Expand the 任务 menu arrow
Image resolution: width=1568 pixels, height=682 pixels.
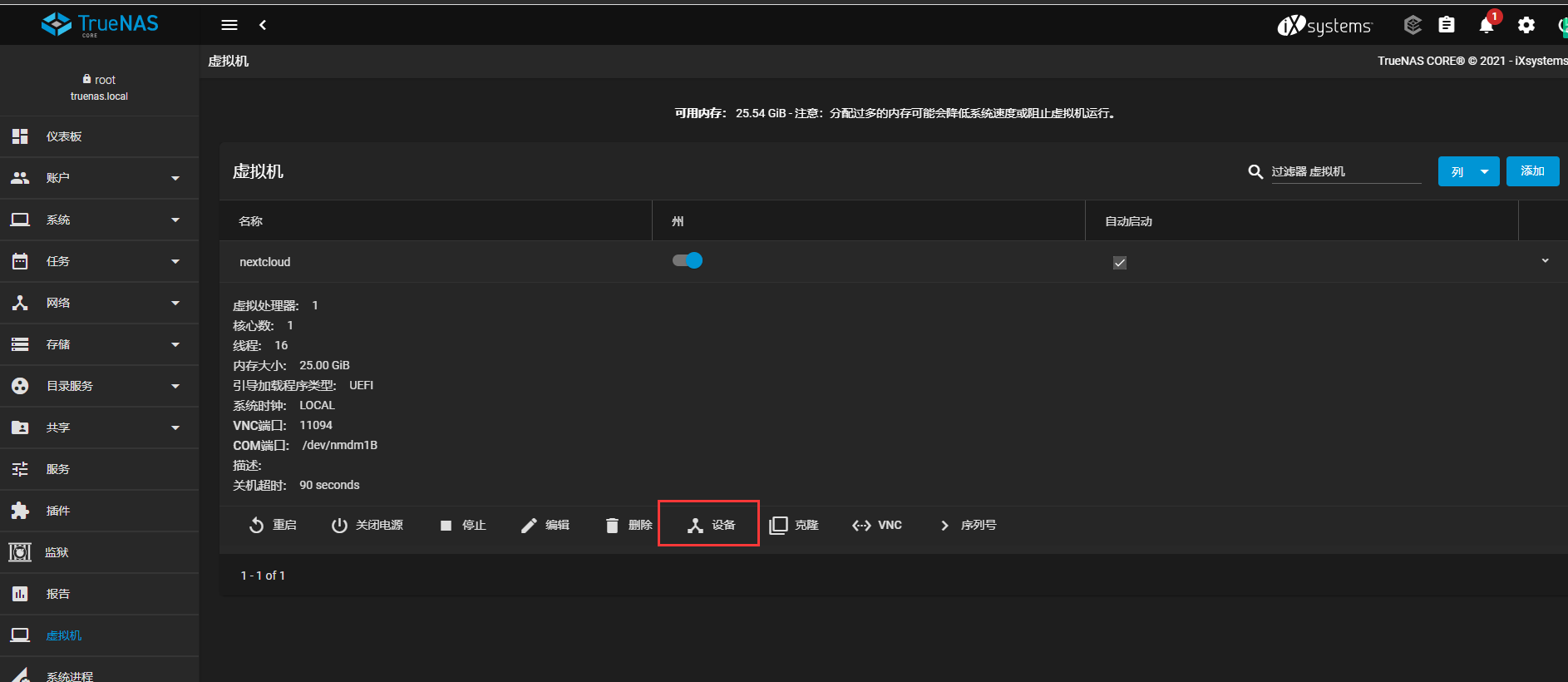click(x=175, y=261)
